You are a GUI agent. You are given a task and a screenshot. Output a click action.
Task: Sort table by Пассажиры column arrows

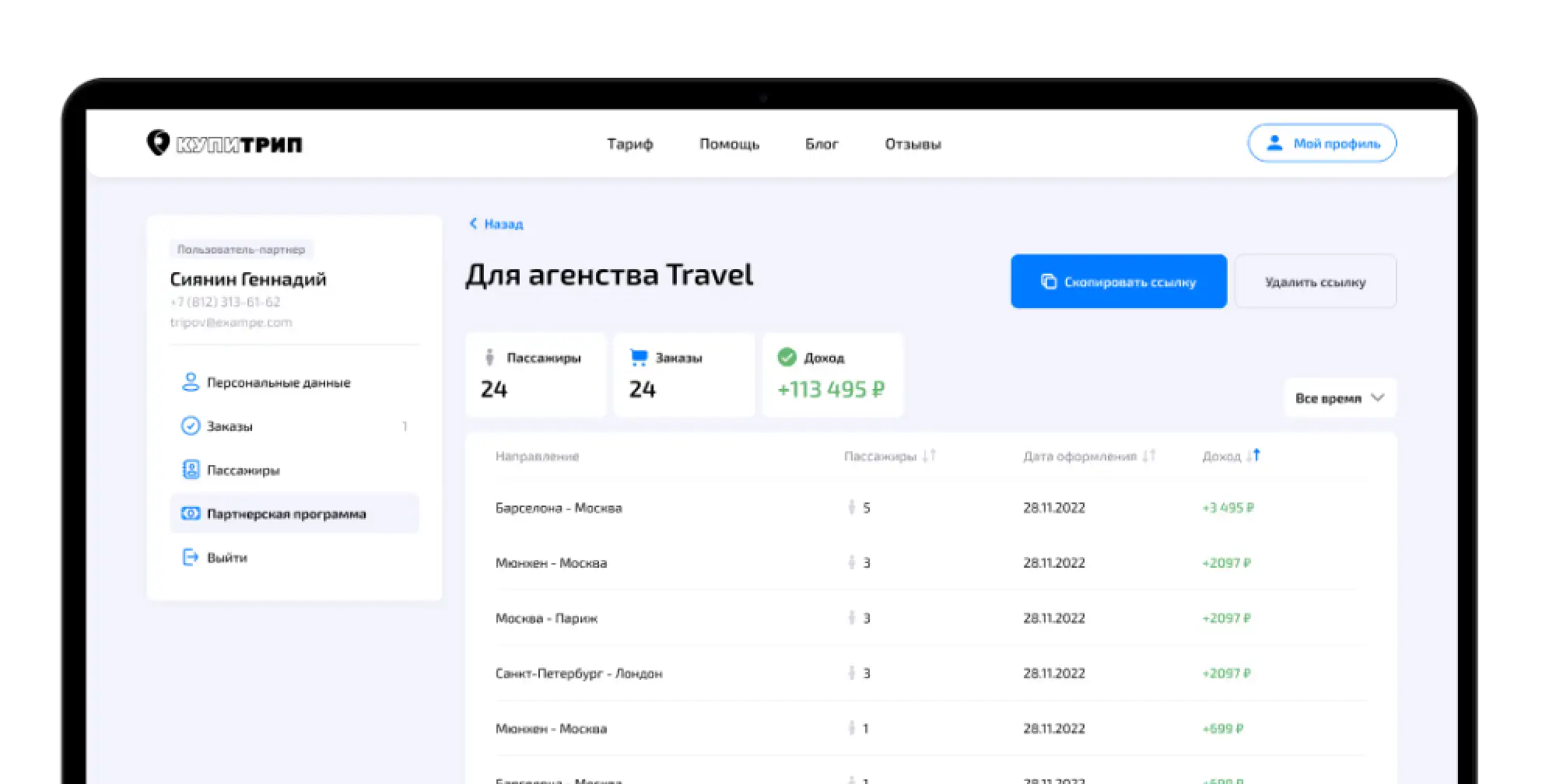928,456
